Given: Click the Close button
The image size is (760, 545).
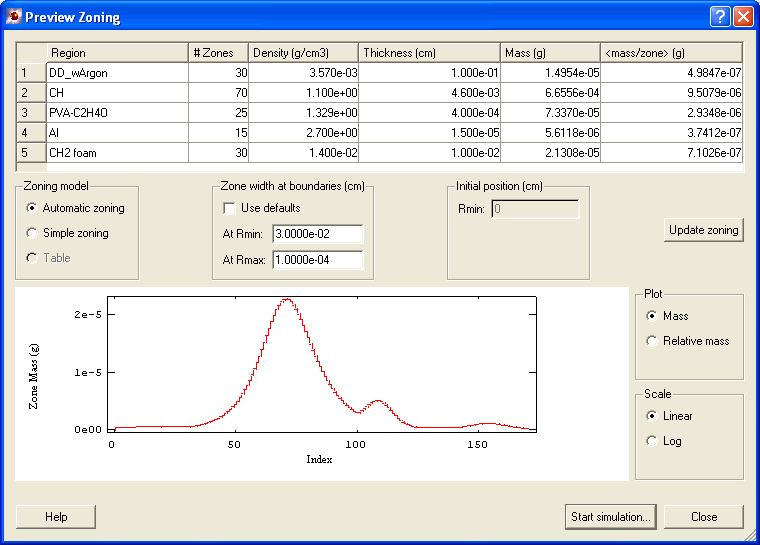Looking at the screenshot, I should coord(704,517).
